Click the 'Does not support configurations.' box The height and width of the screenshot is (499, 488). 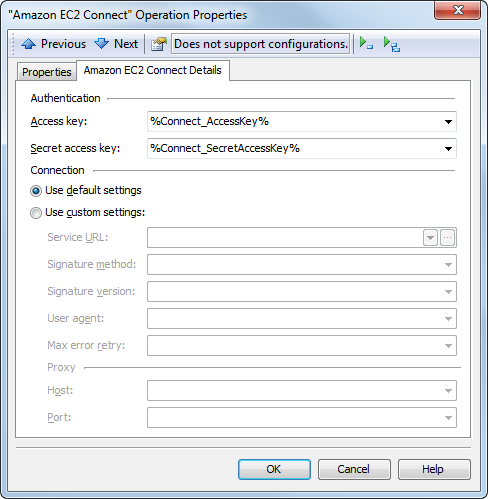(x=260, y=44)
